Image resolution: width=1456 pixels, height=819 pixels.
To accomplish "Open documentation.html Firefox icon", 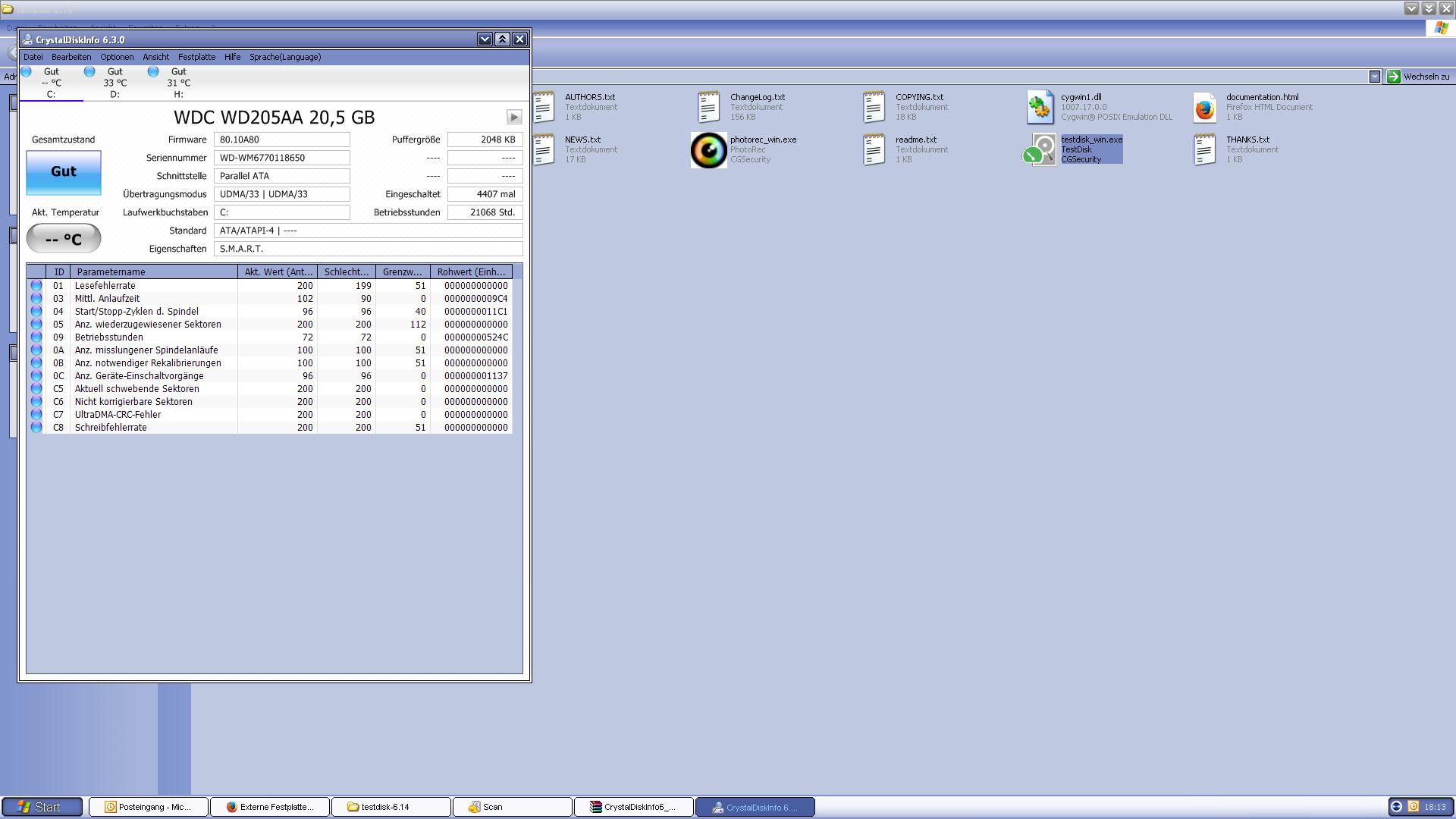I will (x=1204, y=108).
